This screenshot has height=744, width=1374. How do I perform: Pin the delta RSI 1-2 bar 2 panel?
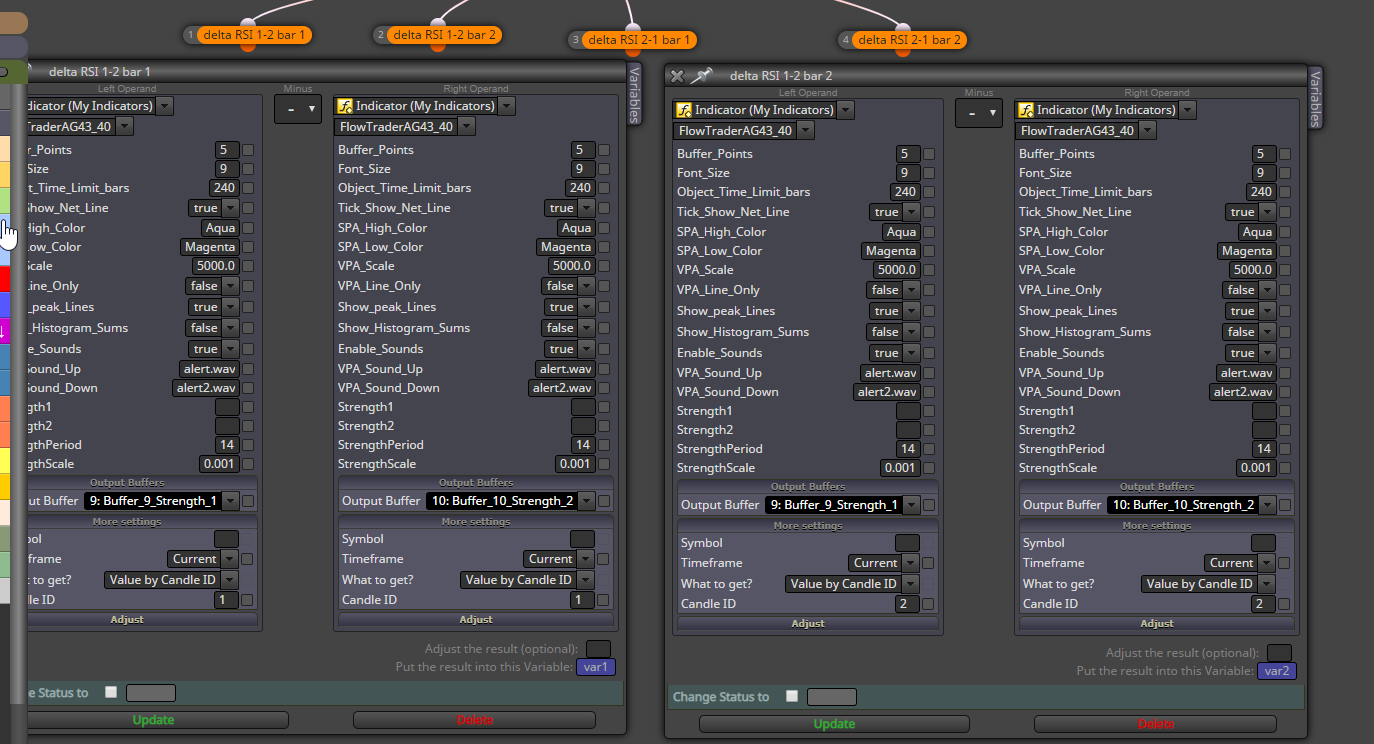coord(703,76)
